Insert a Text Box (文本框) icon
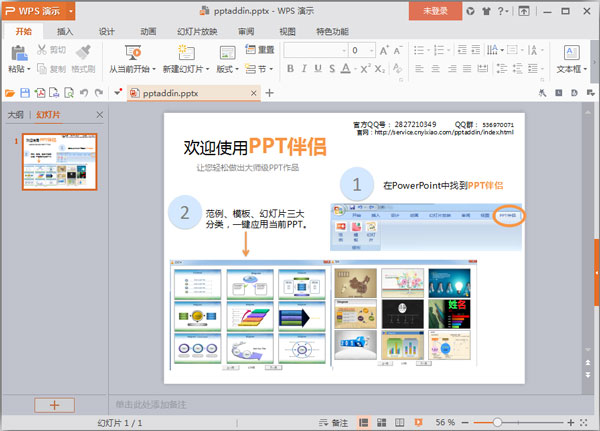 point(571,52)
